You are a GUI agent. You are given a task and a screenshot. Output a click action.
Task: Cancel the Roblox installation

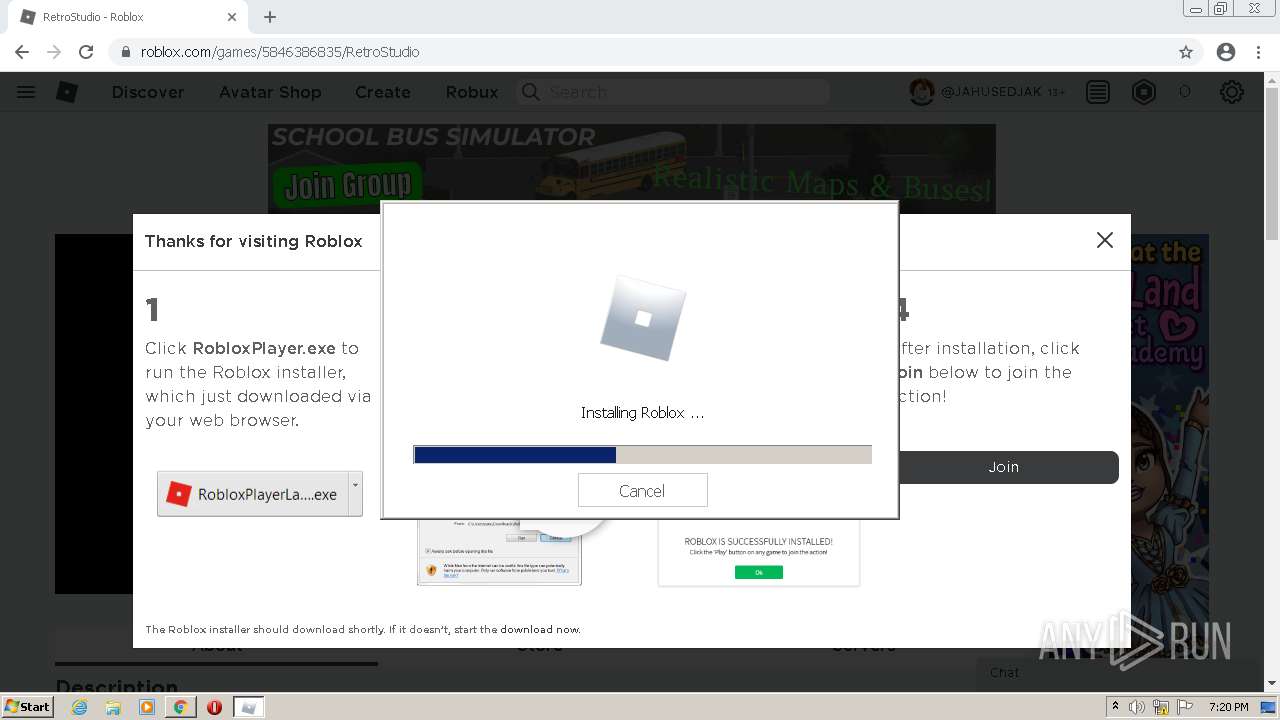coord(642,490)
